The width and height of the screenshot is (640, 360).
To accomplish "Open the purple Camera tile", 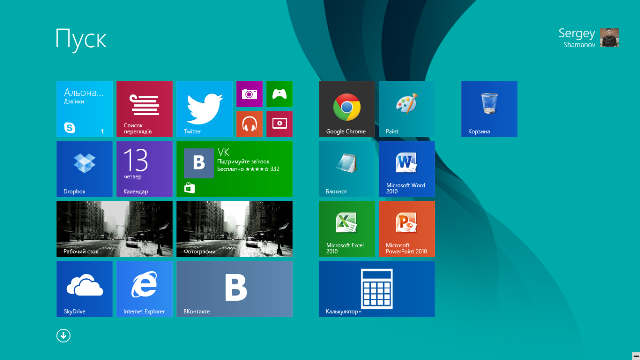I will (249, 94).
